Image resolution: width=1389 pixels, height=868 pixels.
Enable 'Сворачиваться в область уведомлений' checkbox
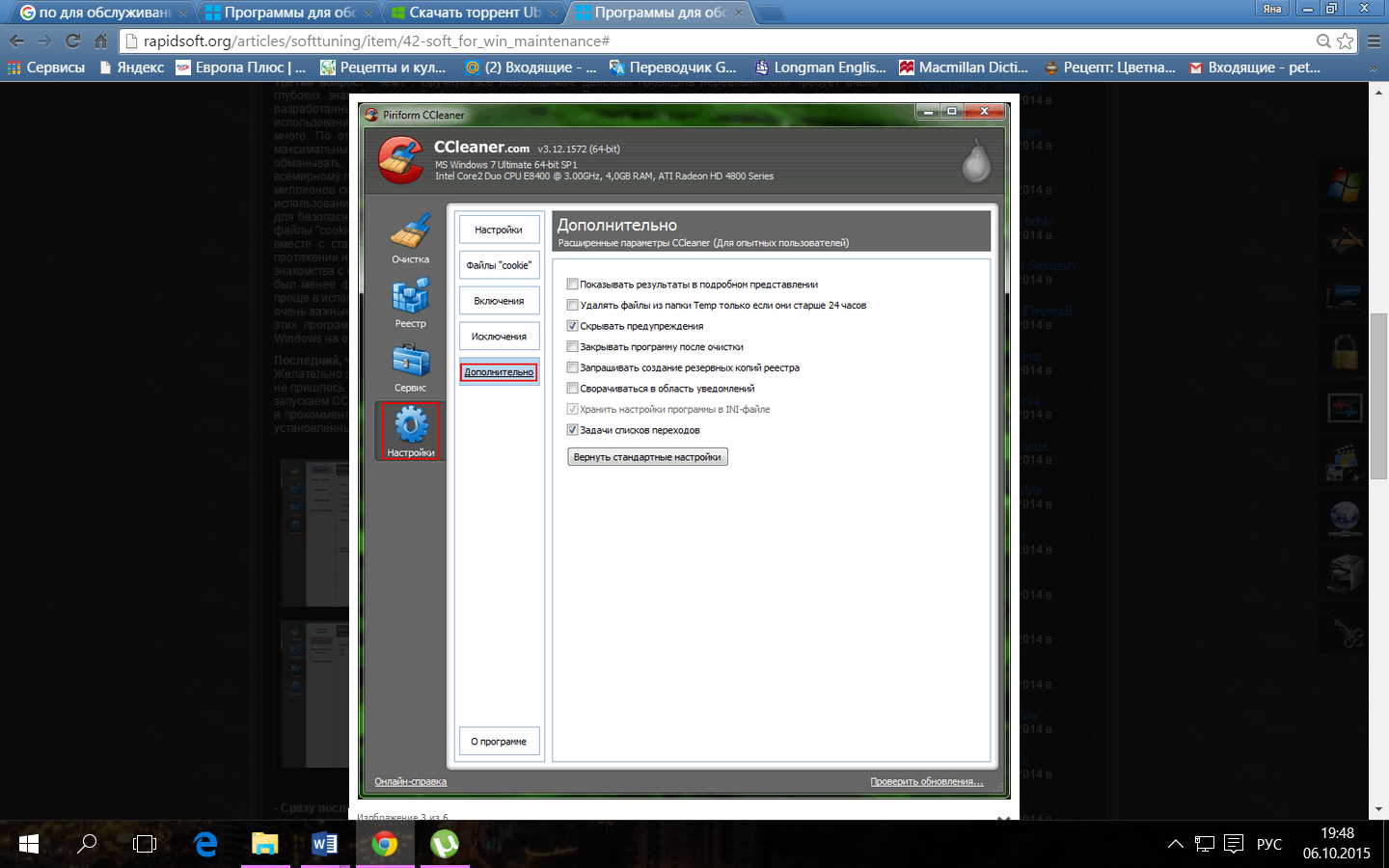(572, 389)
